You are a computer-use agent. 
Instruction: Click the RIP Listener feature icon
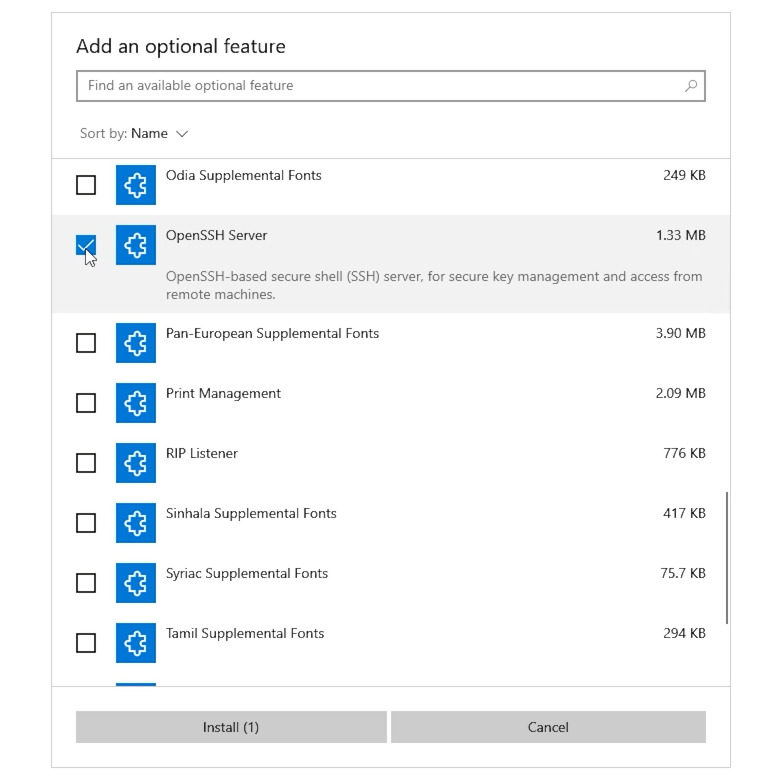click(136, 463)
